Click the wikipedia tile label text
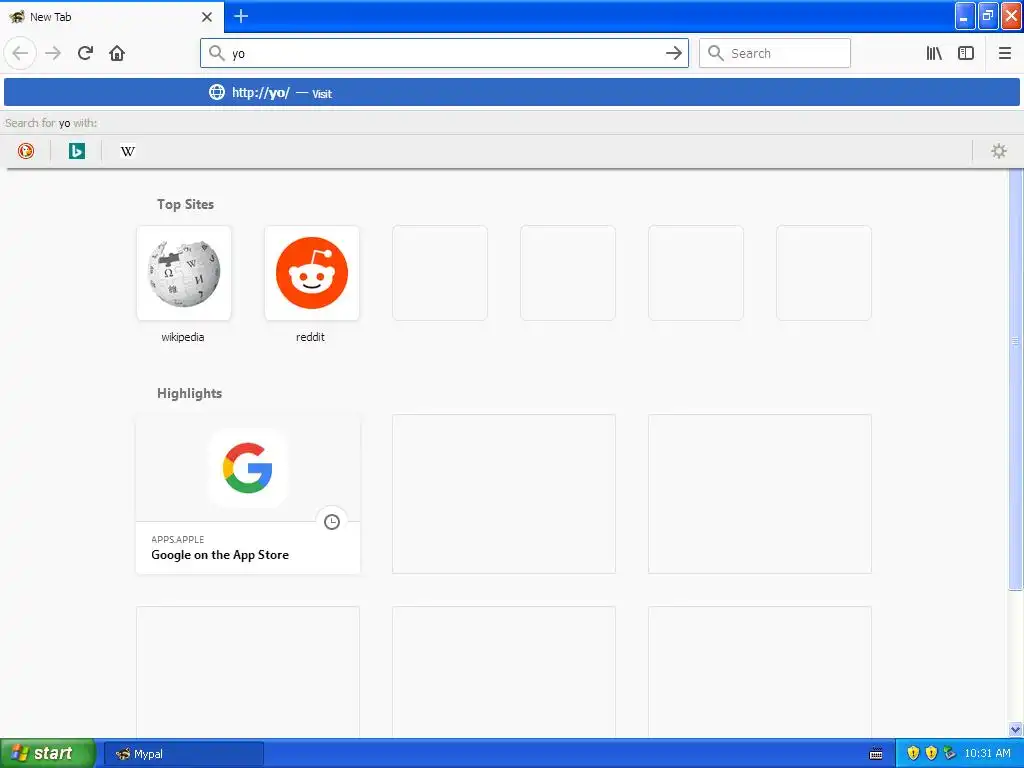 [x=183, y=337]
